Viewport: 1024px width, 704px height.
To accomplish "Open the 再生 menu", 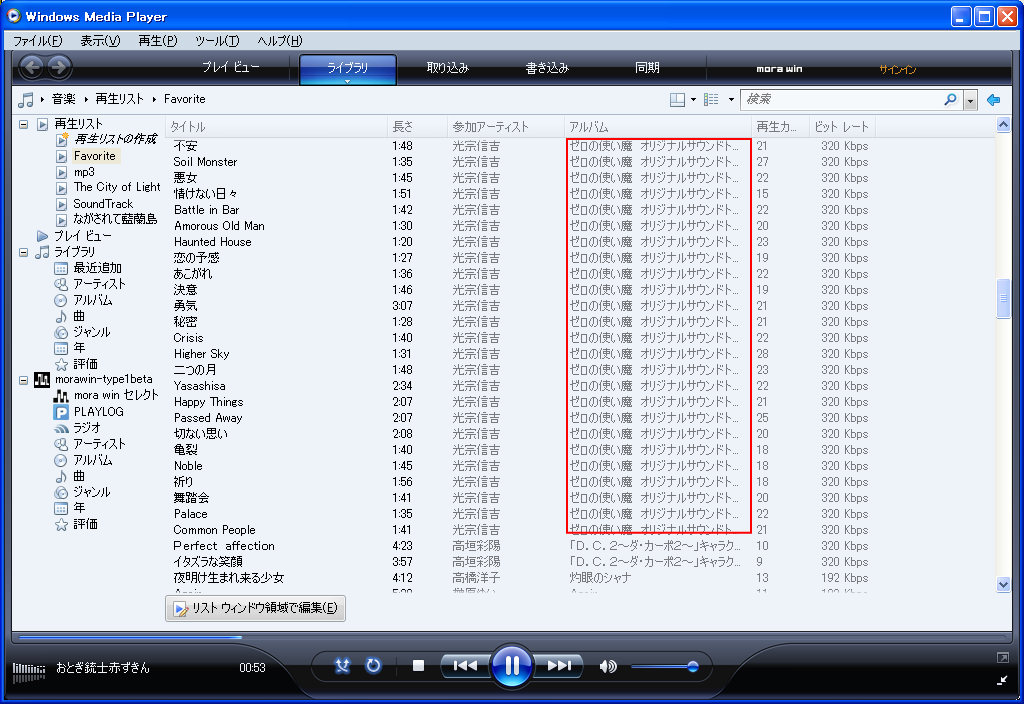I will click(x=157, y=40).
